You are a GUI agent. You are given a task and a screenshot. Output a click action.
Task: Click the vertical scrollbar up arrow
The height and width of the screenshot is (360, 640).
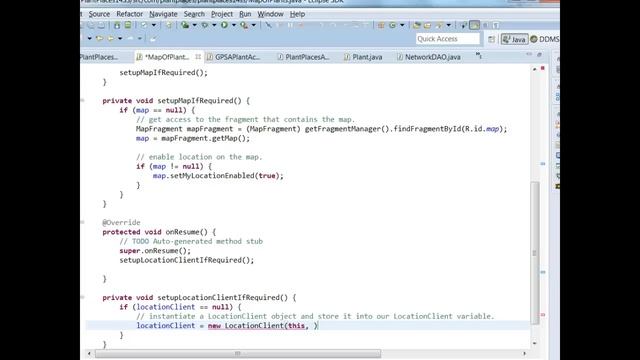click(535, 69)
